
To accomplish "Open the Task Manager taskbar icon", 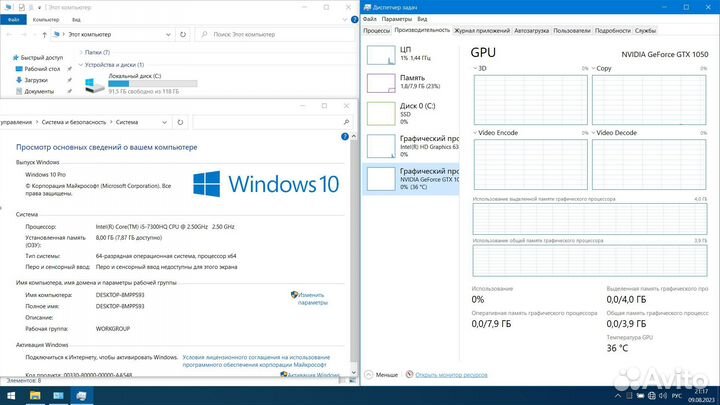I will (x=81, y=396).
